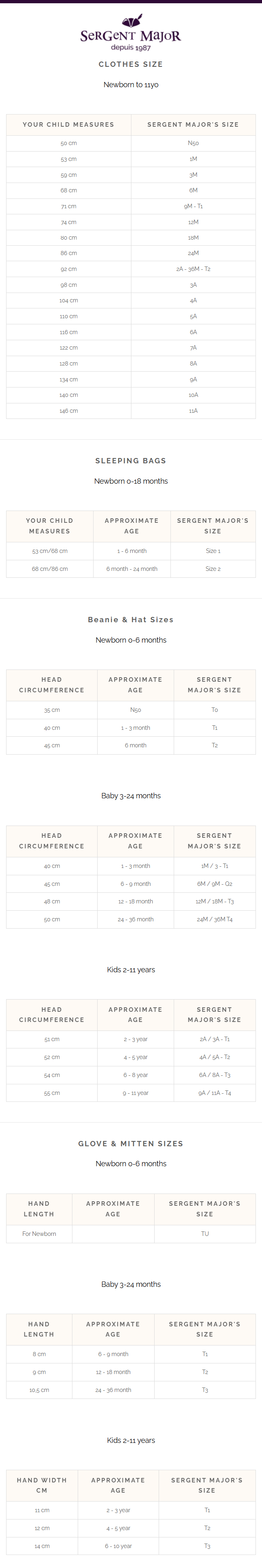The image size is (262, 1568).
Task: Click the Sergent Major's Size header in clothes table
Action: [x=193, y=124]
